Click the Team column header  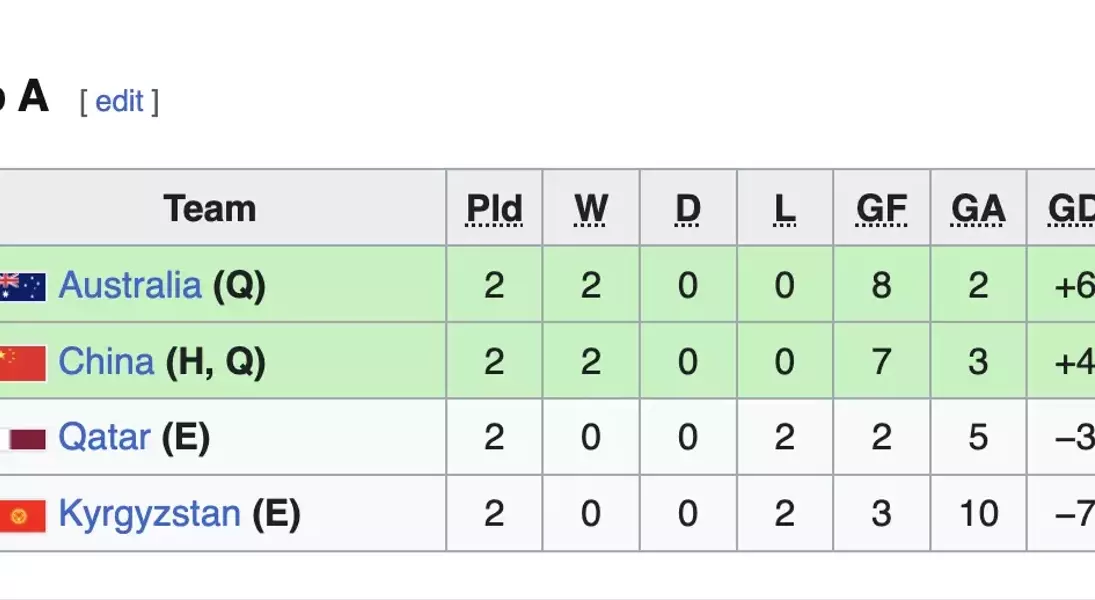coord(210,208)
